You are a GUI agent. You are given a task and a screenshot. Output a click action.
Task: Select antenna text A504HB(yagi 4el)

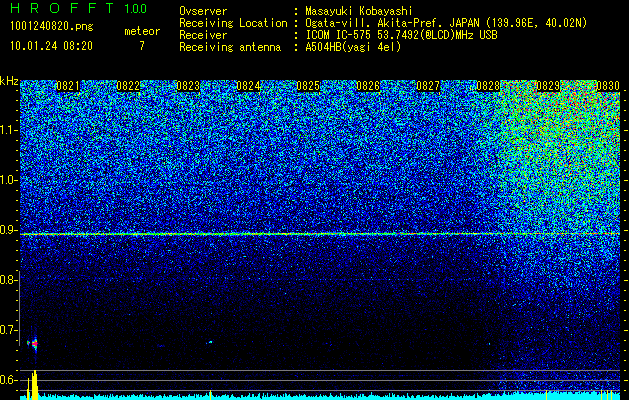pos(353,47)
